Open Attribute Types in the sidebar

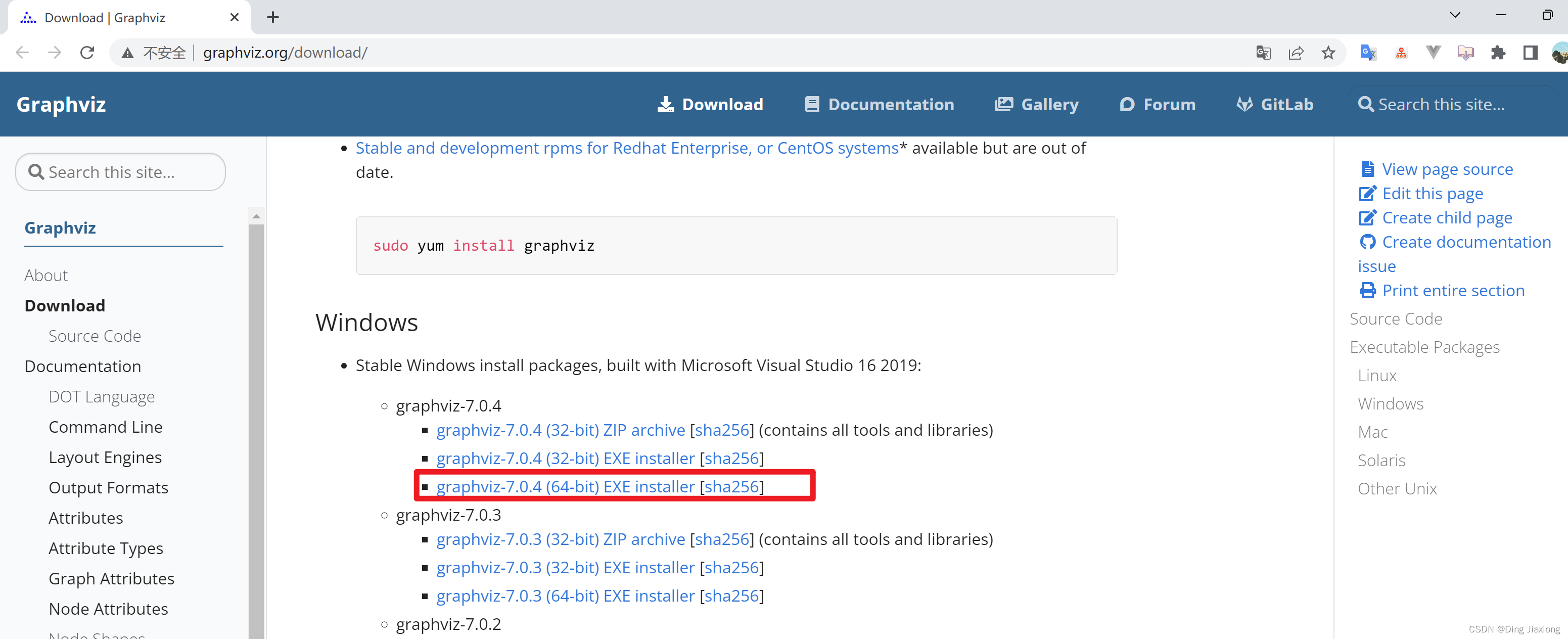106,549
